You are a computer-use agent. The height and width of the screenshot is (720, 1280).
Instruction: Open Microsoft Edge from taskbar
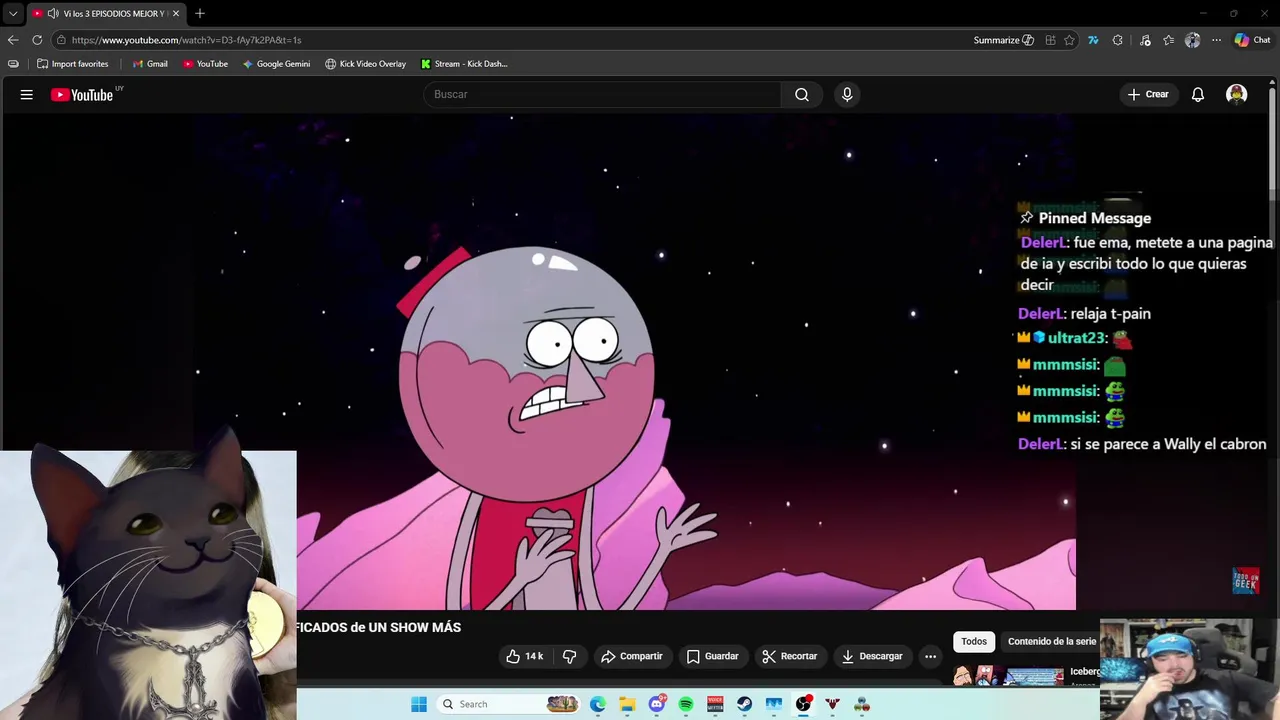[597, 704]
